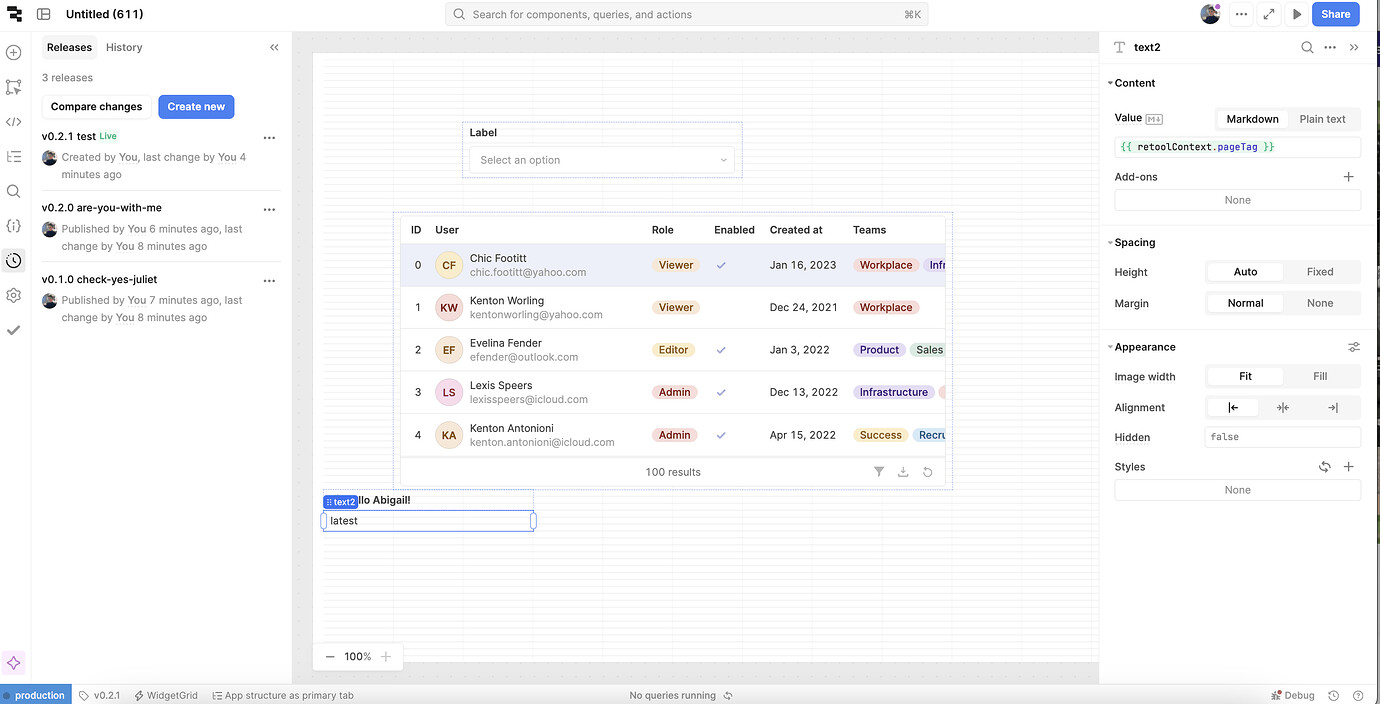Viewport: 1380px width, 704px height.
Task: Edit the Value code field
Action: click(x=1238, y=147)
